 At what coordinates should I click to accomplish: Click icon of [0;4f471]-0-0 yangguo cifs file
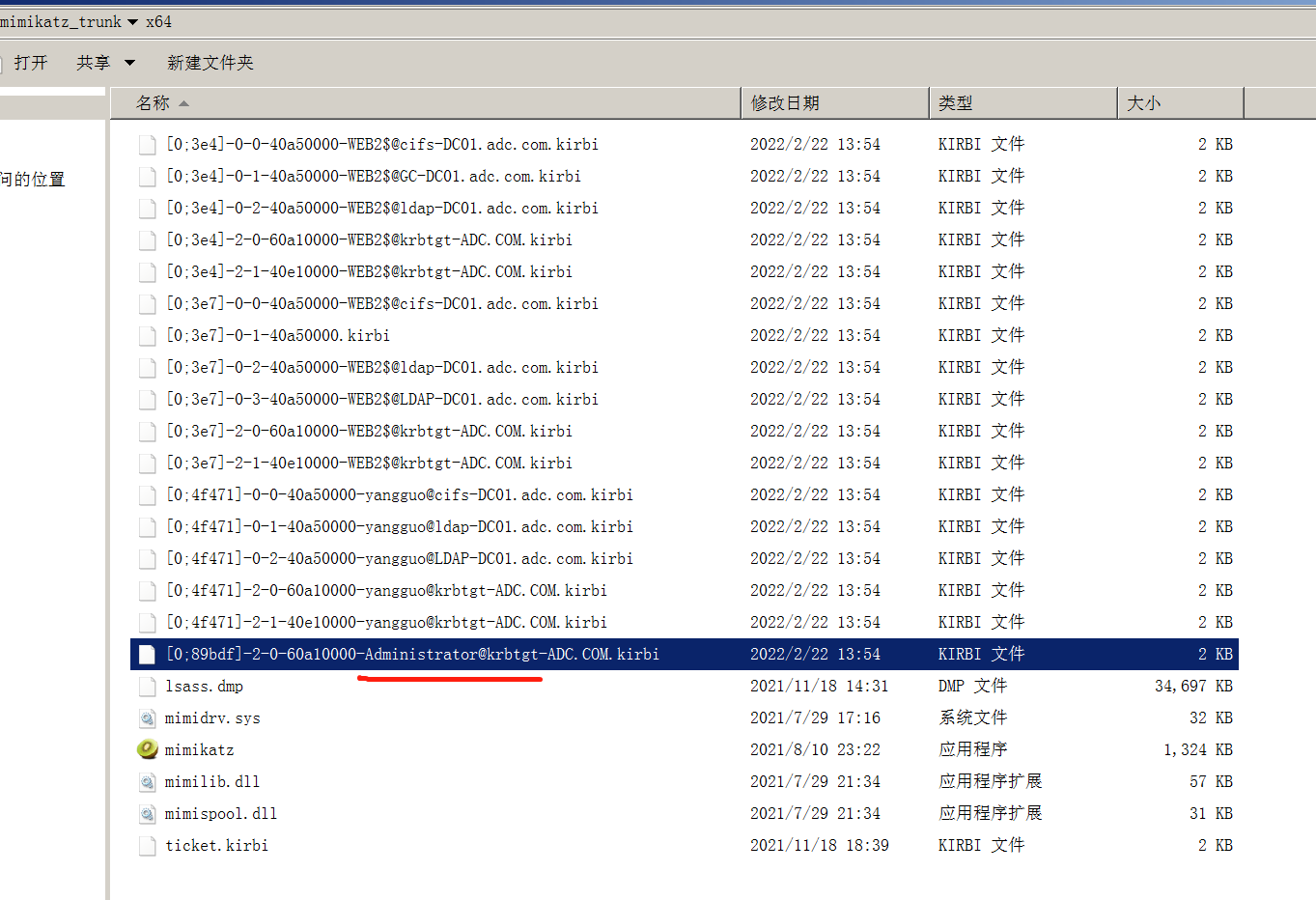point(147,494)
